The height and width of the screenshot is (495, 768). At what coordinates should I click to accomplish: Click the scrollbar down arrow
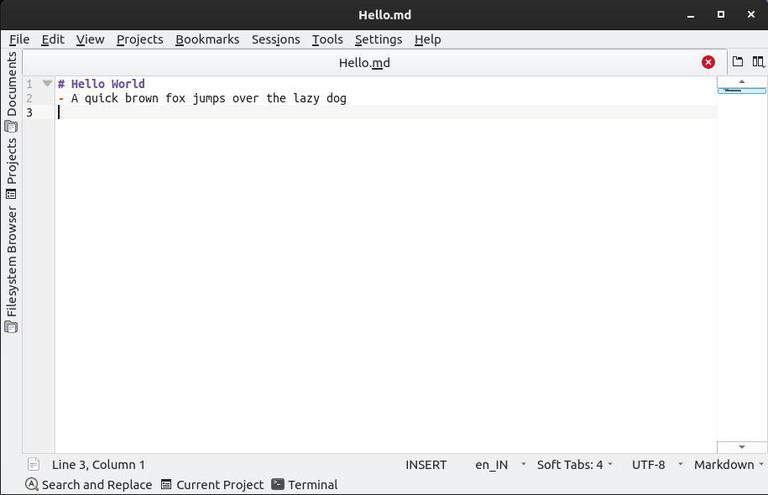(x=742, y=447)
